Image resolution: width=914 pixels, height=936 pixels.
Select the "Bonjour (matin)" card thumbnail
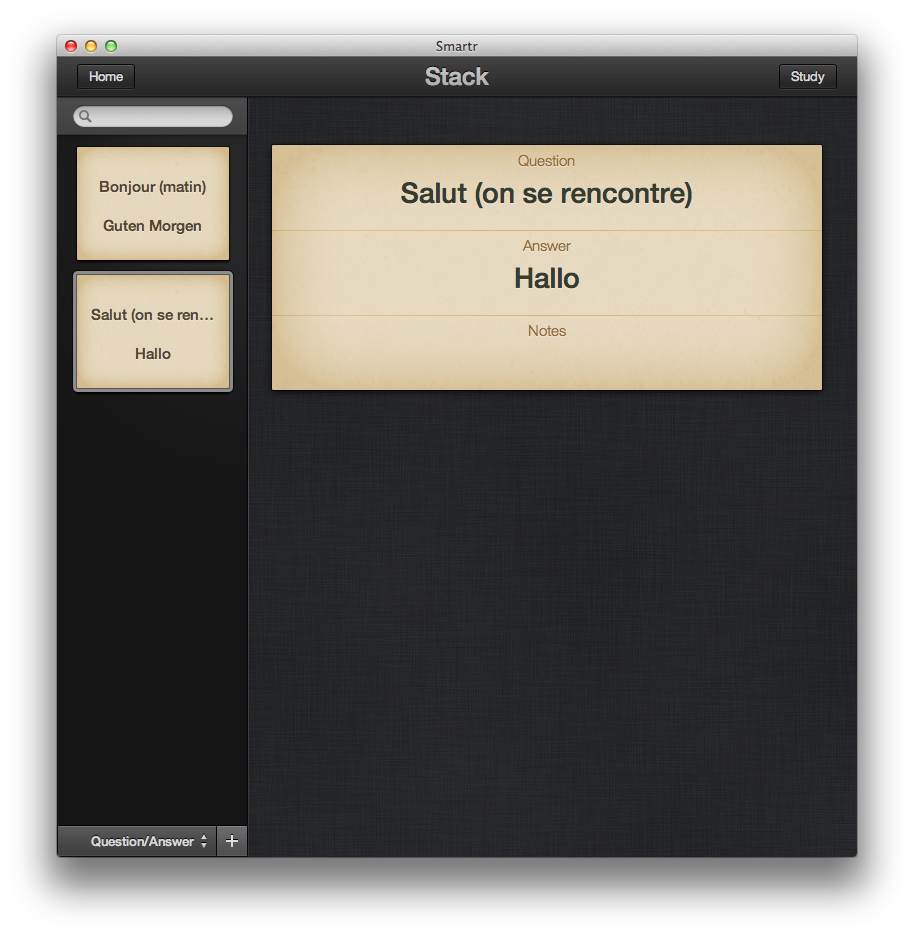(153, 204)
